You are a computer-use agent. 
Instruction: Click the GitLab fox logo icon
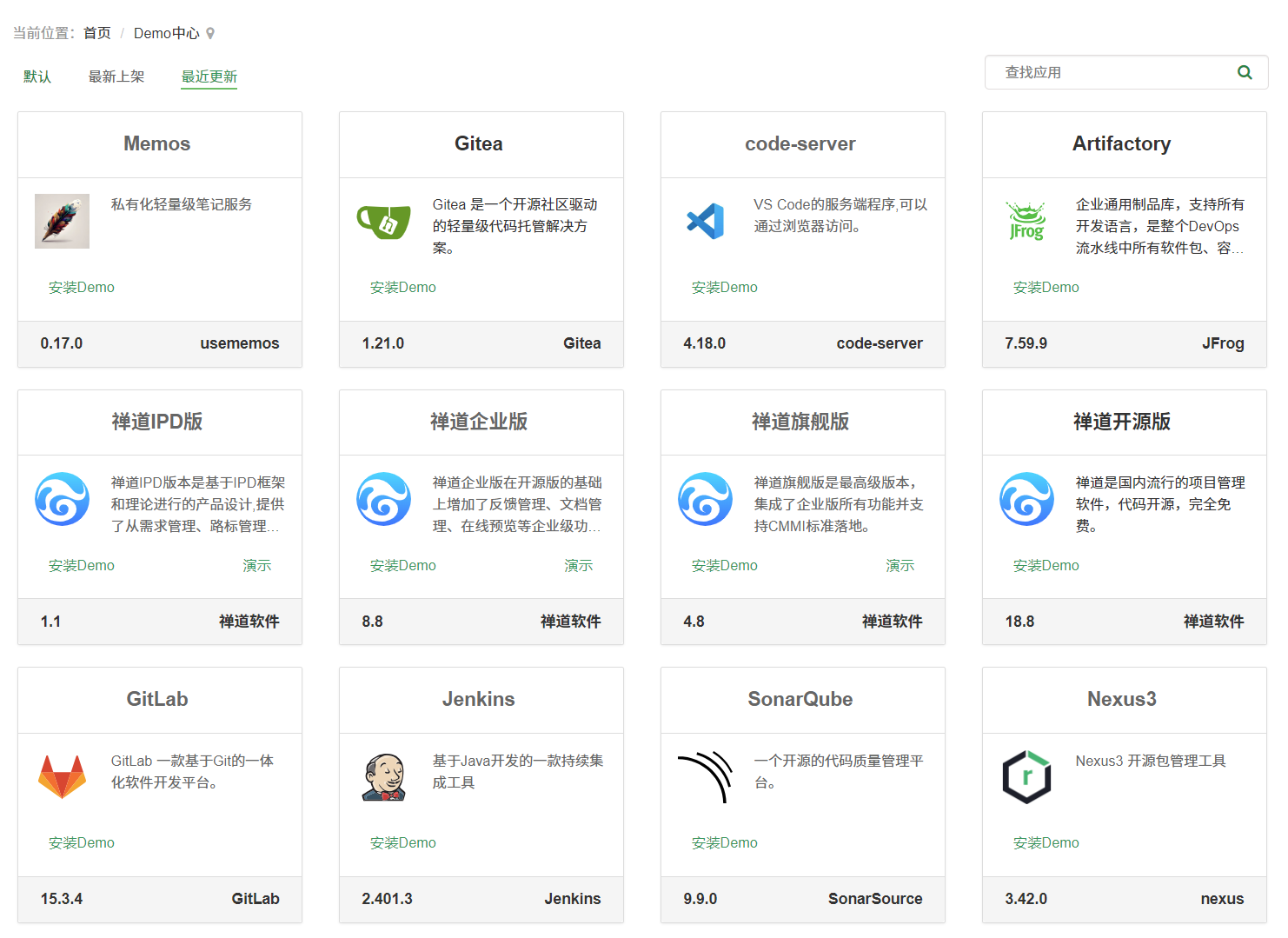point(62,776)
